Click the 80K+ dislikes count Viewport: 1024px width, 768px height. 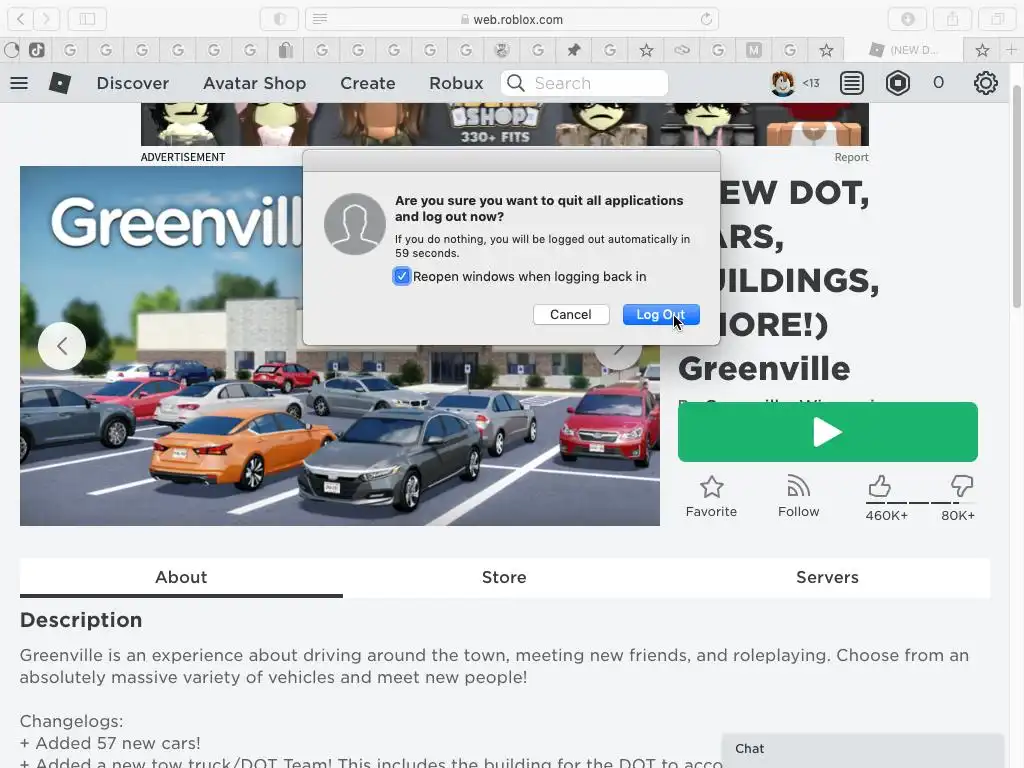coord(958,515)
